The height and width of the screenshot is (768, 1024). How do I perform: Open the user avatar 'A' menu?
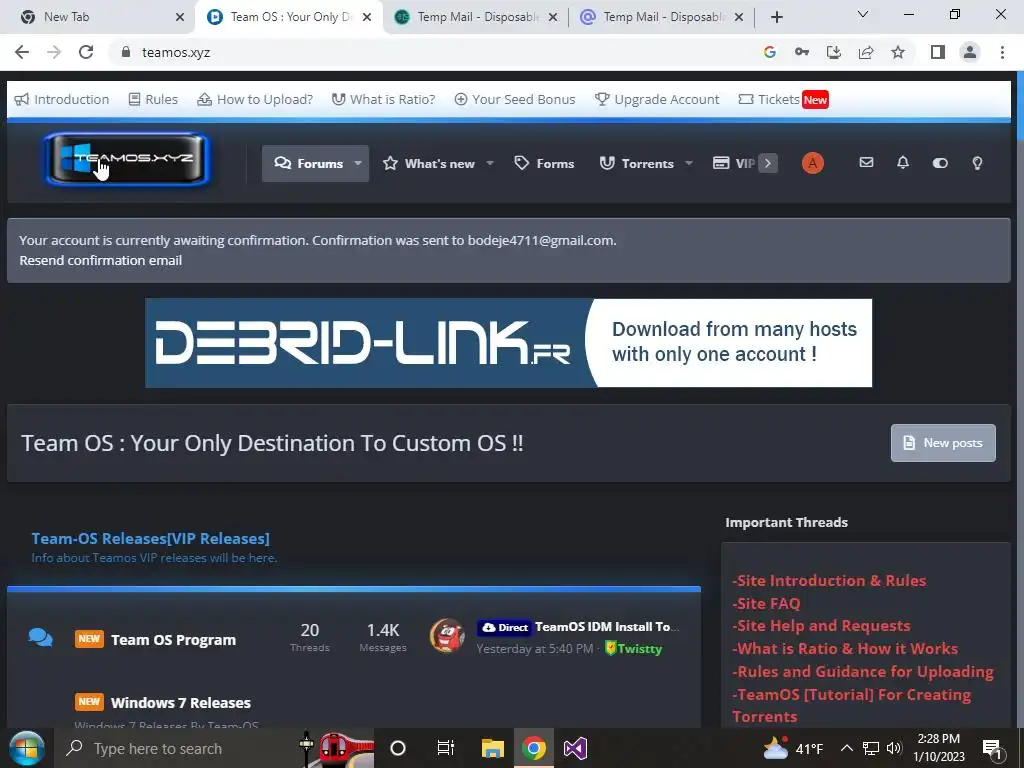[x=812, y=163]
